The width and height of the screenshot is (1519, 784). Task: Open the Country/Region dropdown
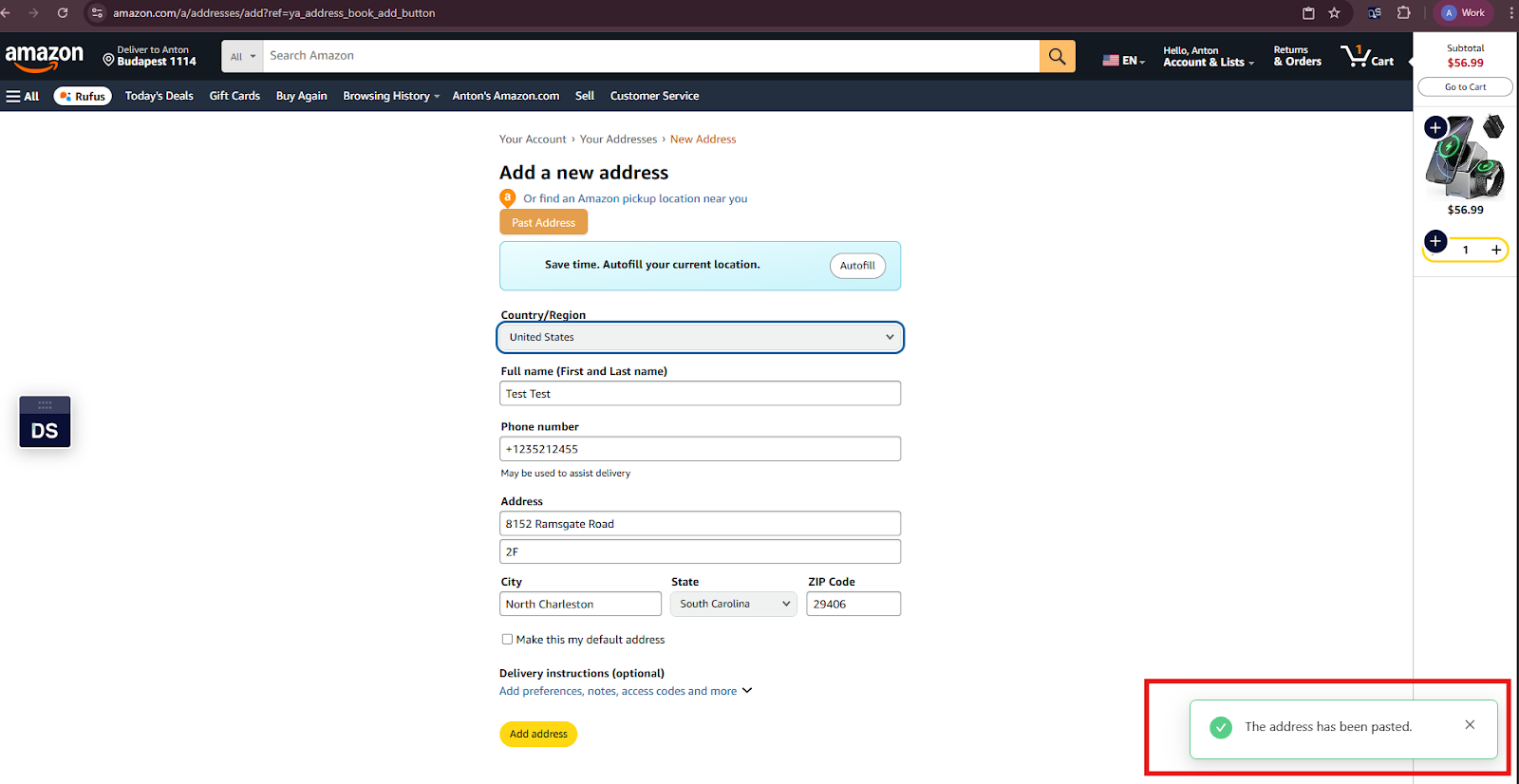point(700,337)
